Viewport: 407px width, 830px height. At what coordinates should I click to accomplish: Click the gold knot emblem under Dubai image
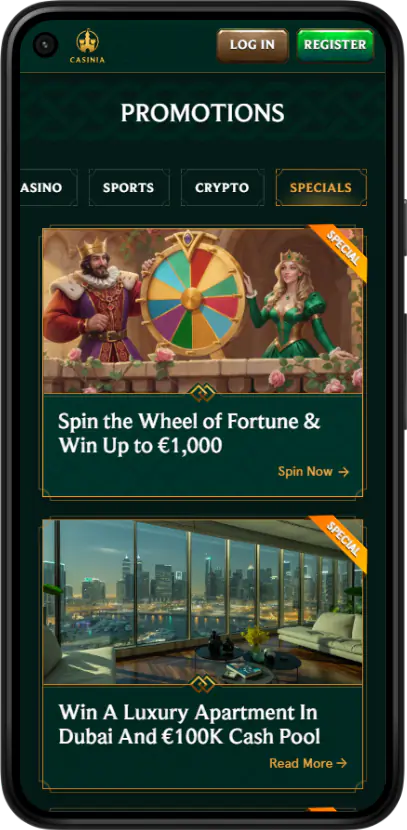pyautogui.click(x=202, y=684)
